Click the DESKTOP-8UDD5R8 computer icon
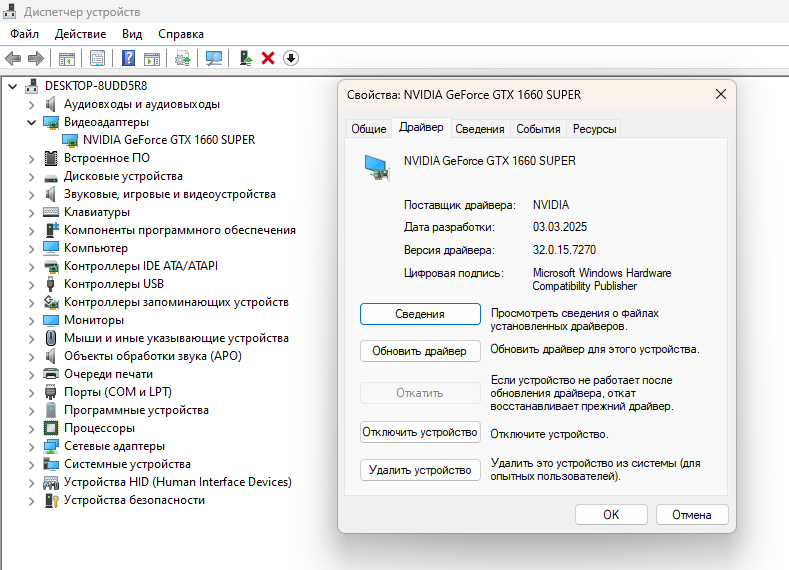 click(32, 86)
